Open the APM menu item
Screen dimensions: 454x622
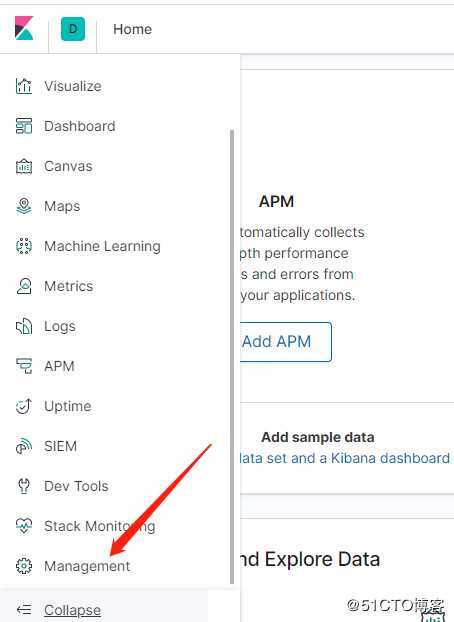coord(59,366)
